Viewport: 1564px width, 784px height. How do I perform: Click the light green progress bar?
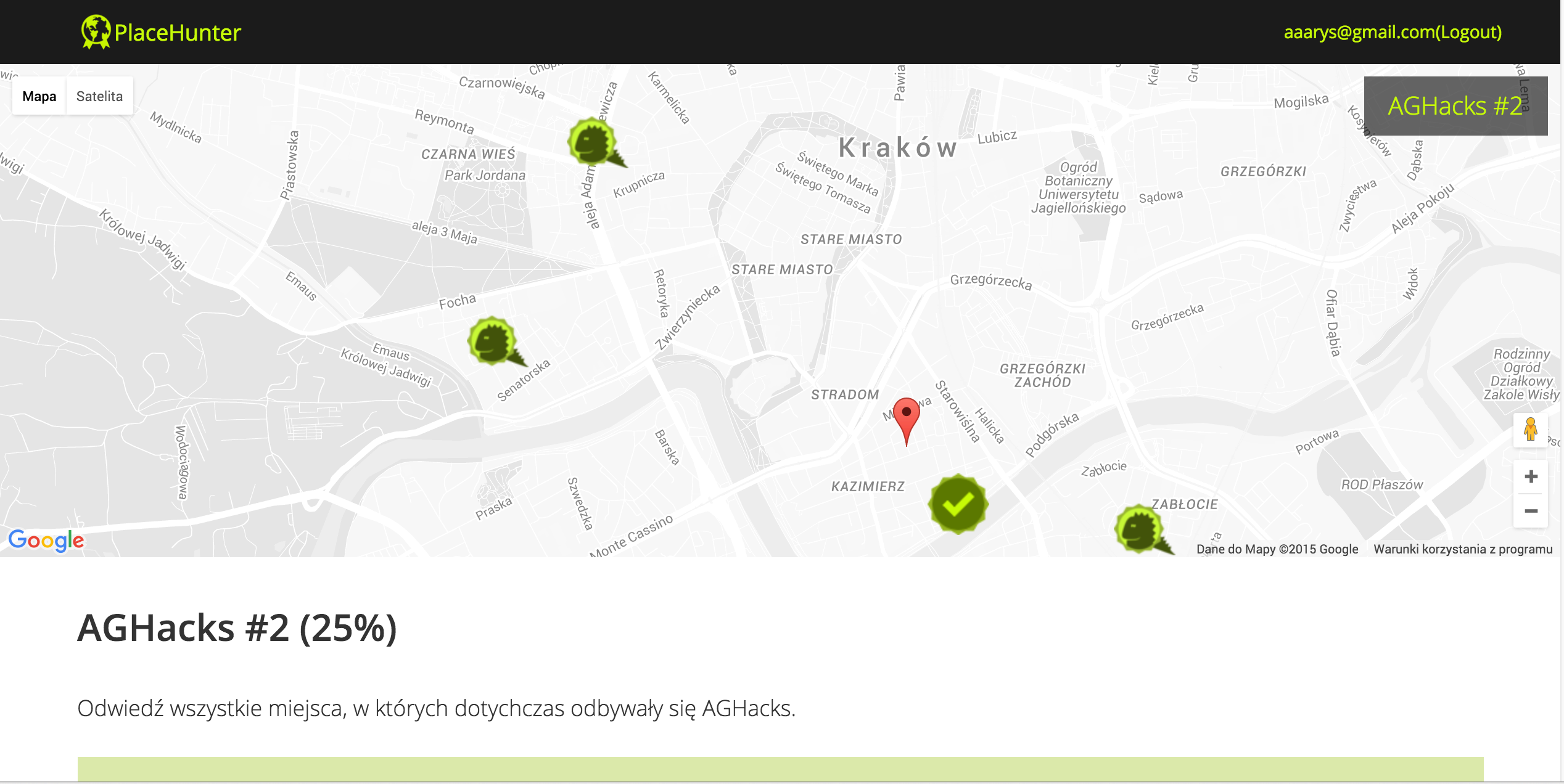tap(780, 769)
